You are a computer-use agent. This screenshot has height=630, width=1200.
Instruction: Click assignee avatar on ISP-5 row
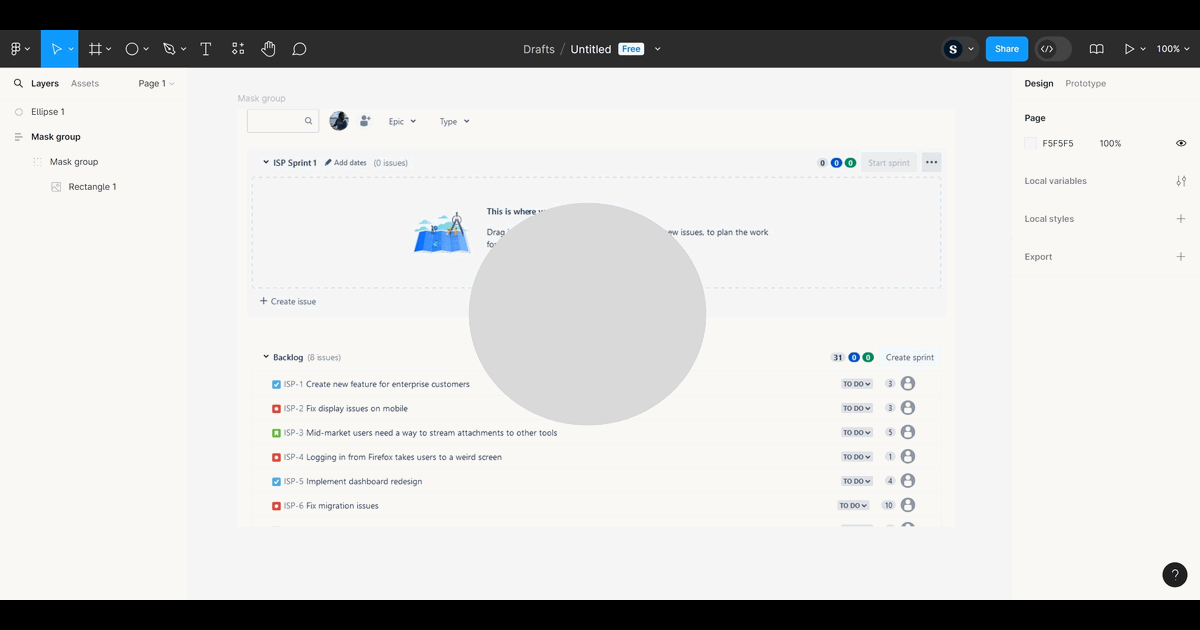(x=908, y=481)
